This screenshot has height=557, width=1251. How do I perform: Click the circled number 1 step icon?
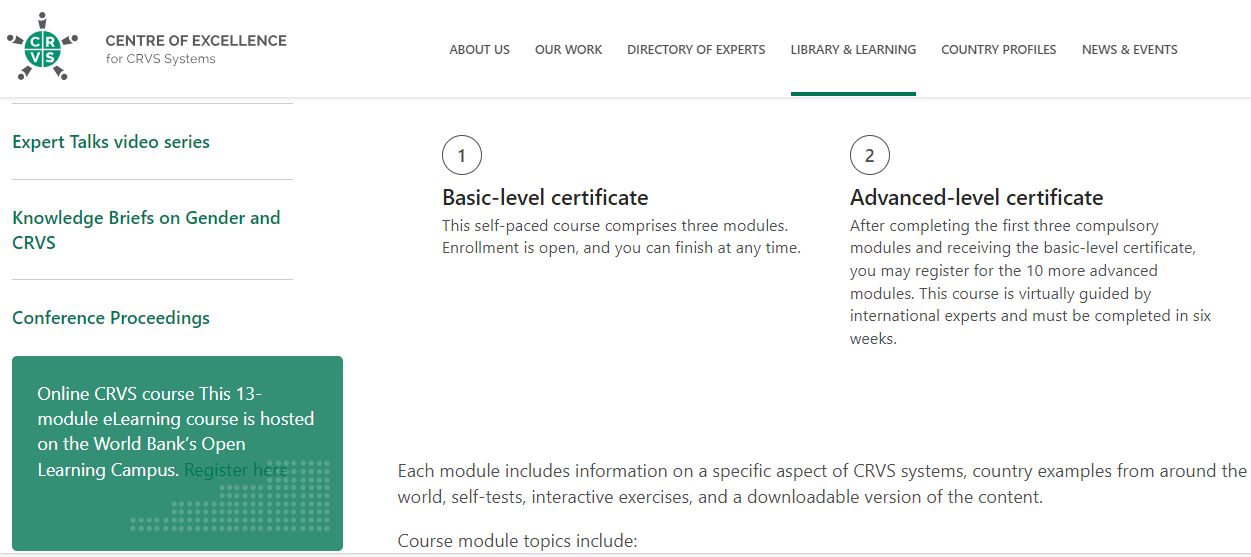coord(461,156)
